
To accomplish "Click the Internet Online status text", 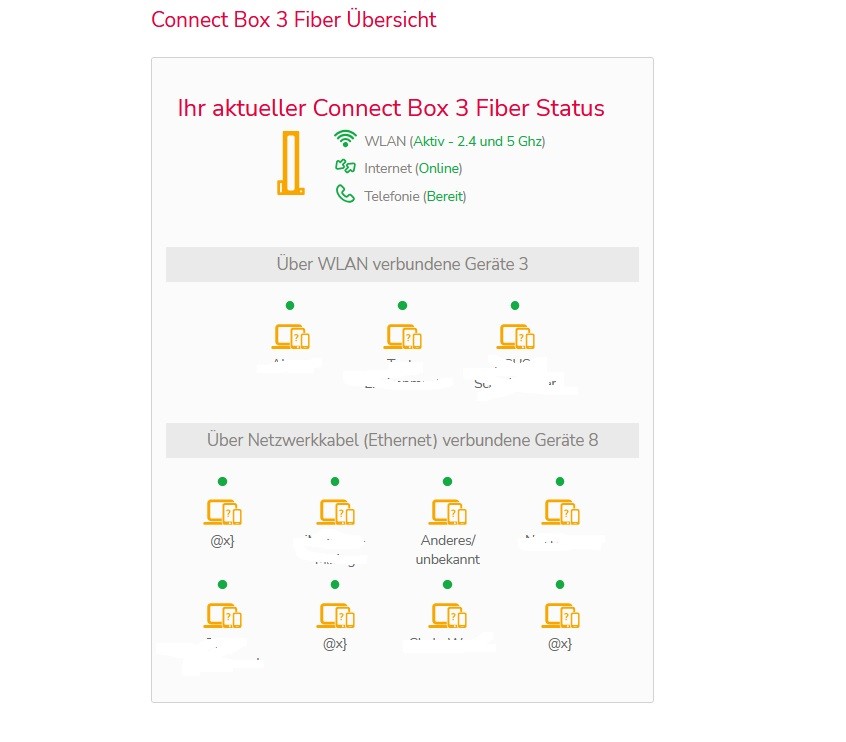I will (x=415, y=168).
